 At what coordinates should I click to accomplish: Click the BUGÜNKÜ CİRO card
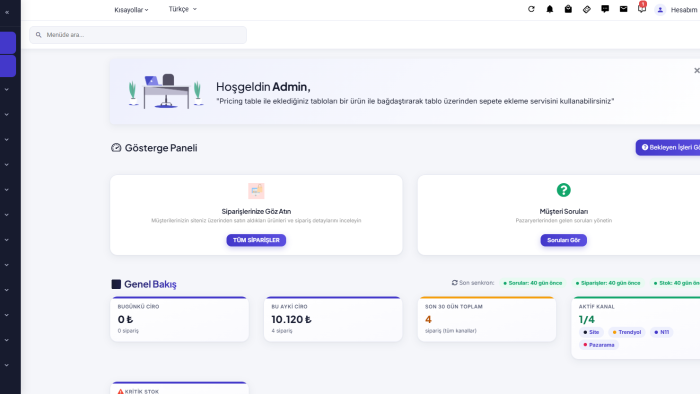pyautogui.click(x=179, y=319)
